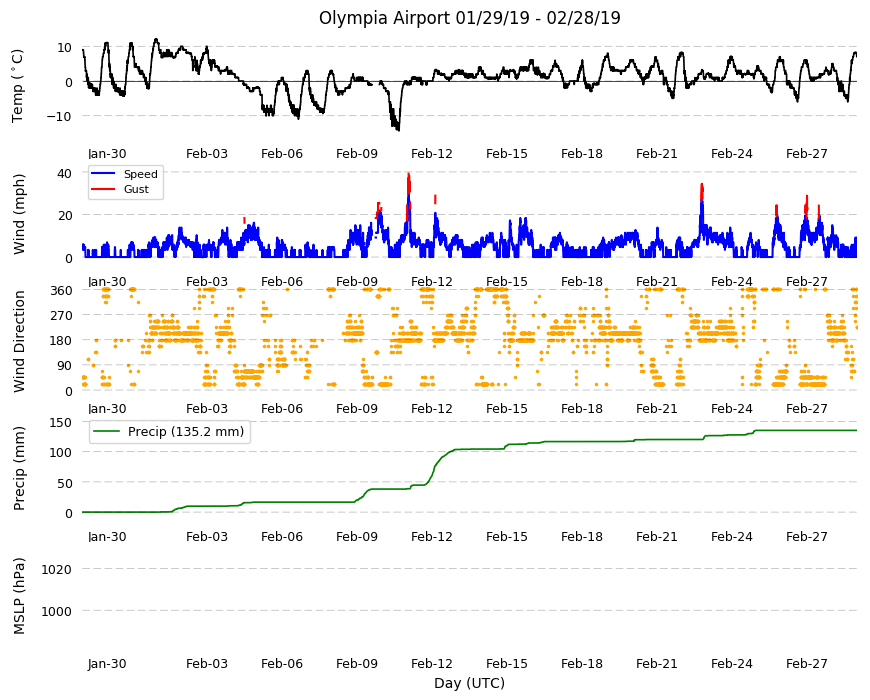The image size is (870, 700).
Task: Click the Precip (mm) axis label
Action: (x=19, y=468)
